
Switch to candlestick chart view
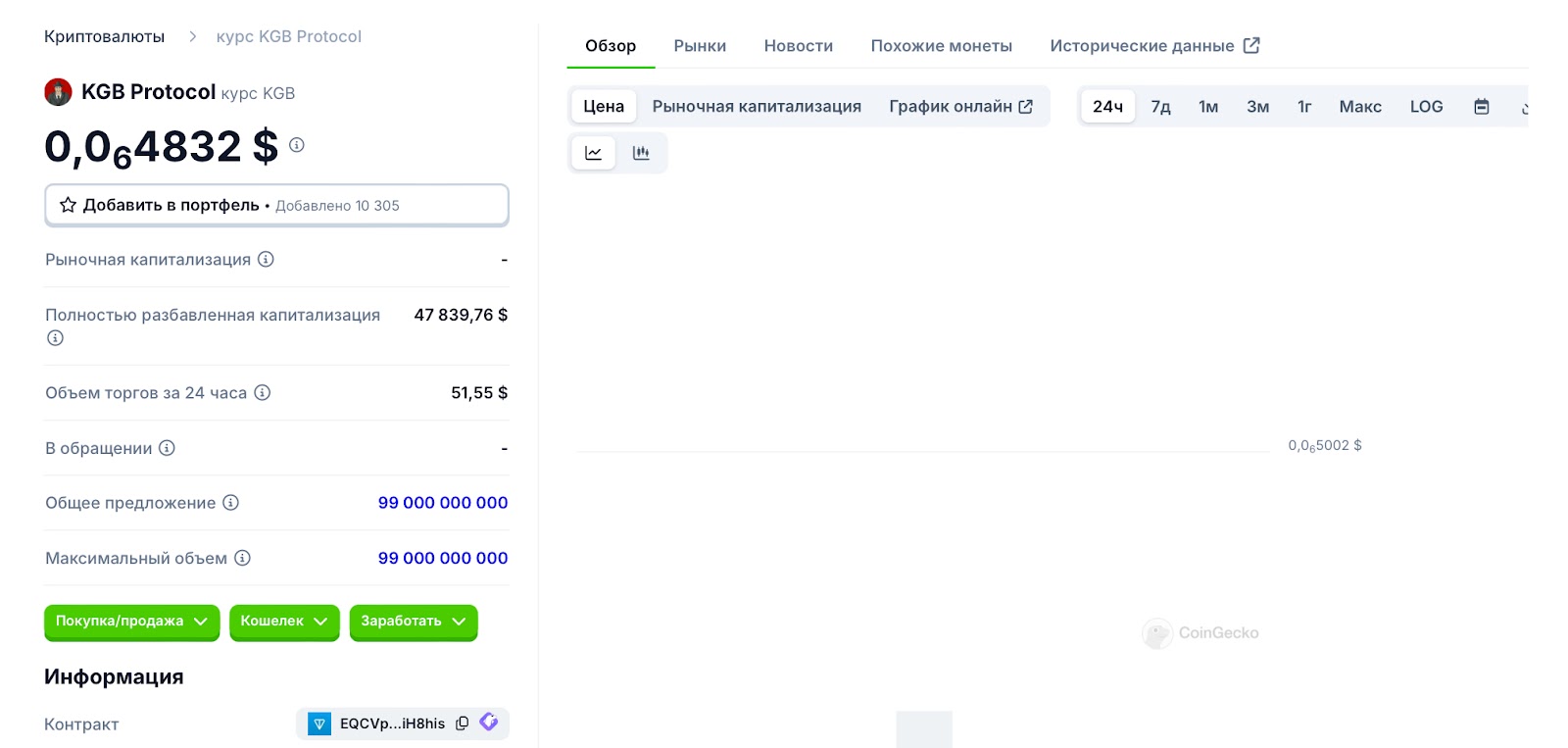coord(641,153)
